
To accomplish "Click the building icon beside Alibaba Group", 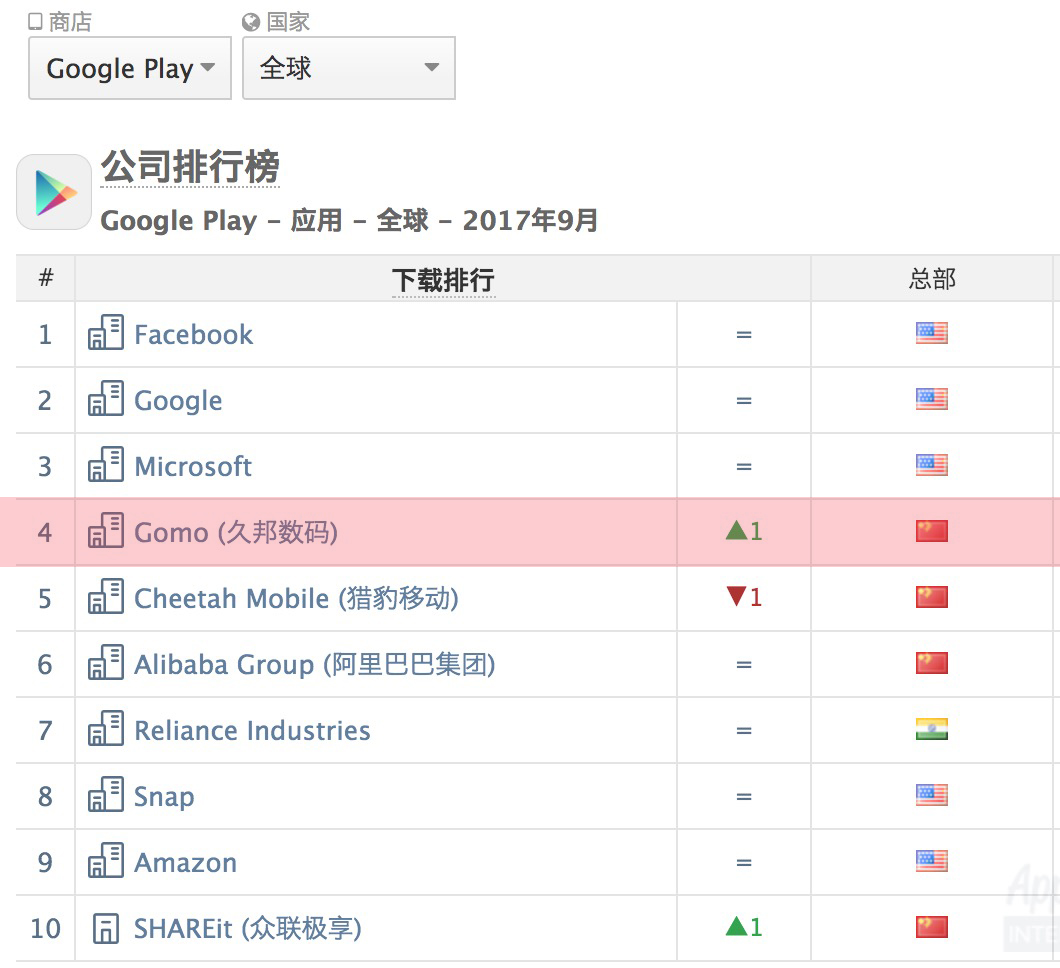I will [x=105, y=662].
